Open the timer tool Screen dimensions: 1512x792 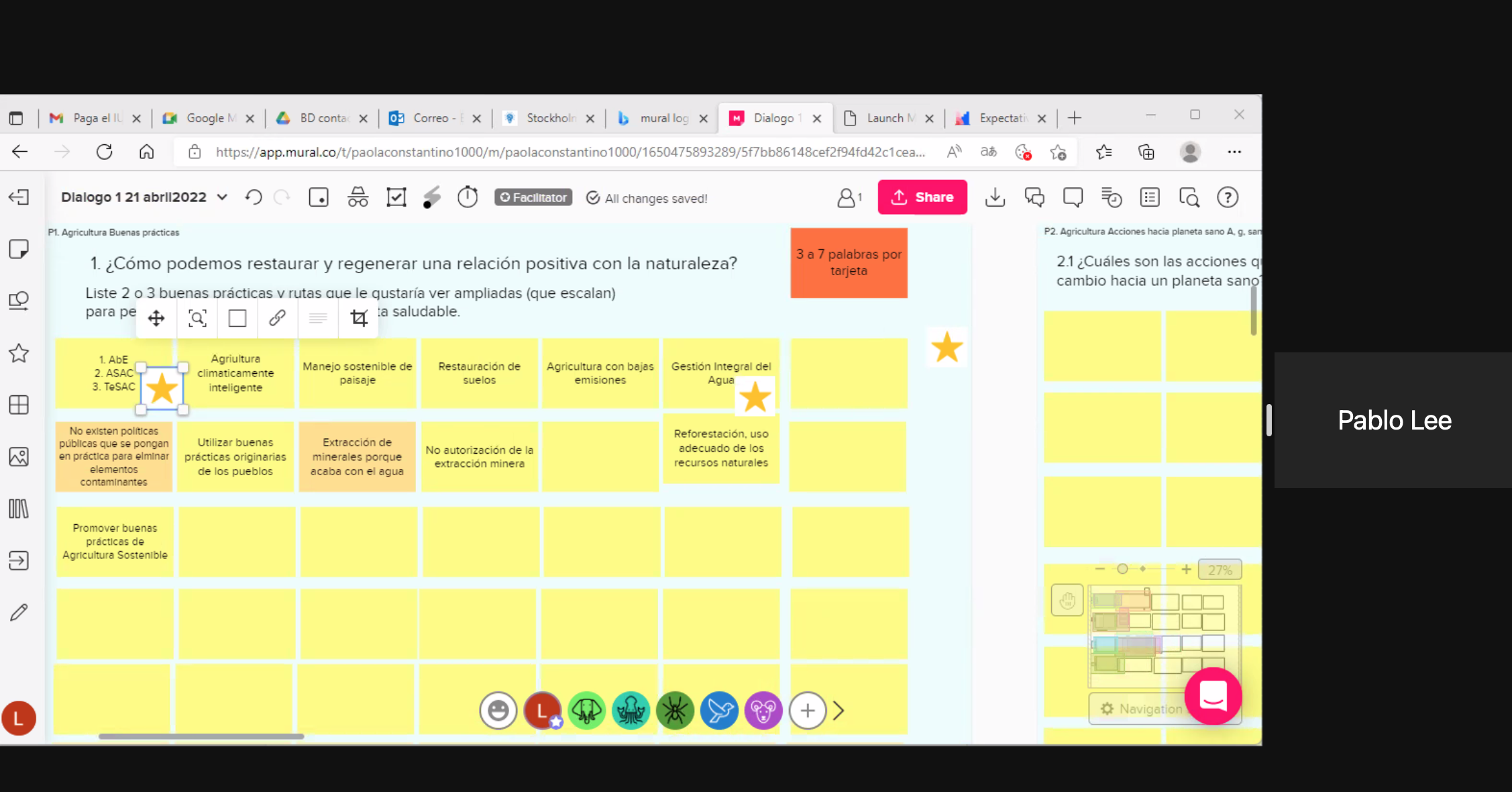(x=468, y=197)
